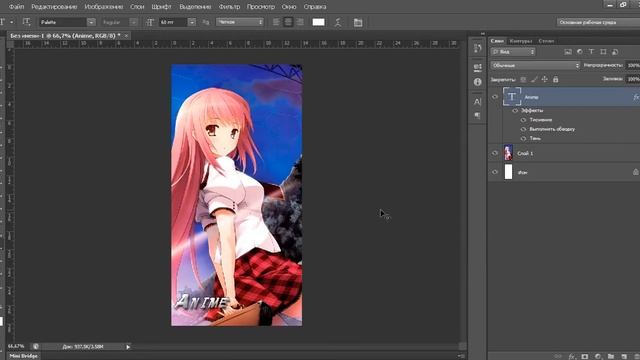The height and width of the screenshot is (360, 640).
Task: Click the layer opacity value field
Action: coord(633,65)
